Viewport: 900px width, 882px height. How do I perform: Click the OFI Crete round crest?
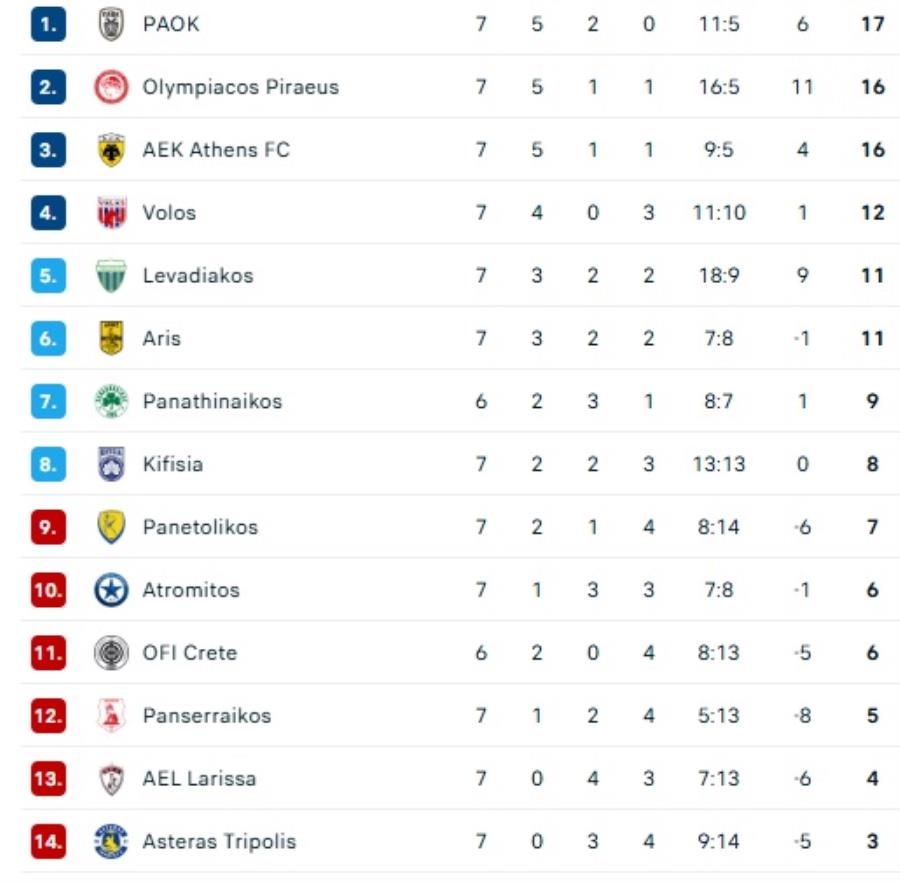[x=111, y=653]
